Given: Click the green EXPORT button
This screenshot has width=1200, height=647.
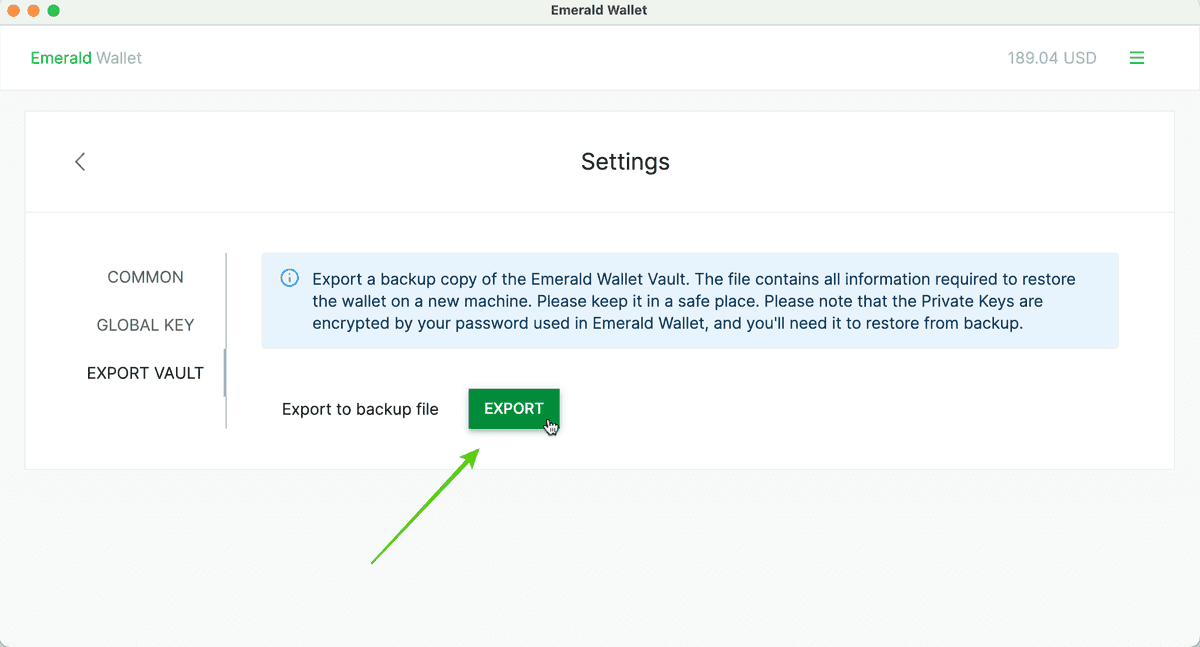Looking at the screenshot, I should pos(513,408).
